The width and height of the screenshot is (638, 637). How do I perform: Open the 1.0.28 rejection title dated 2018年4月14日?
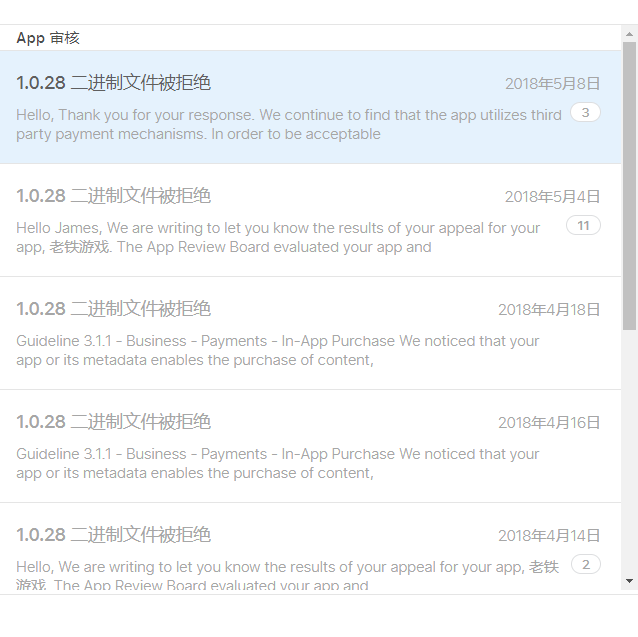coord(114,535)
